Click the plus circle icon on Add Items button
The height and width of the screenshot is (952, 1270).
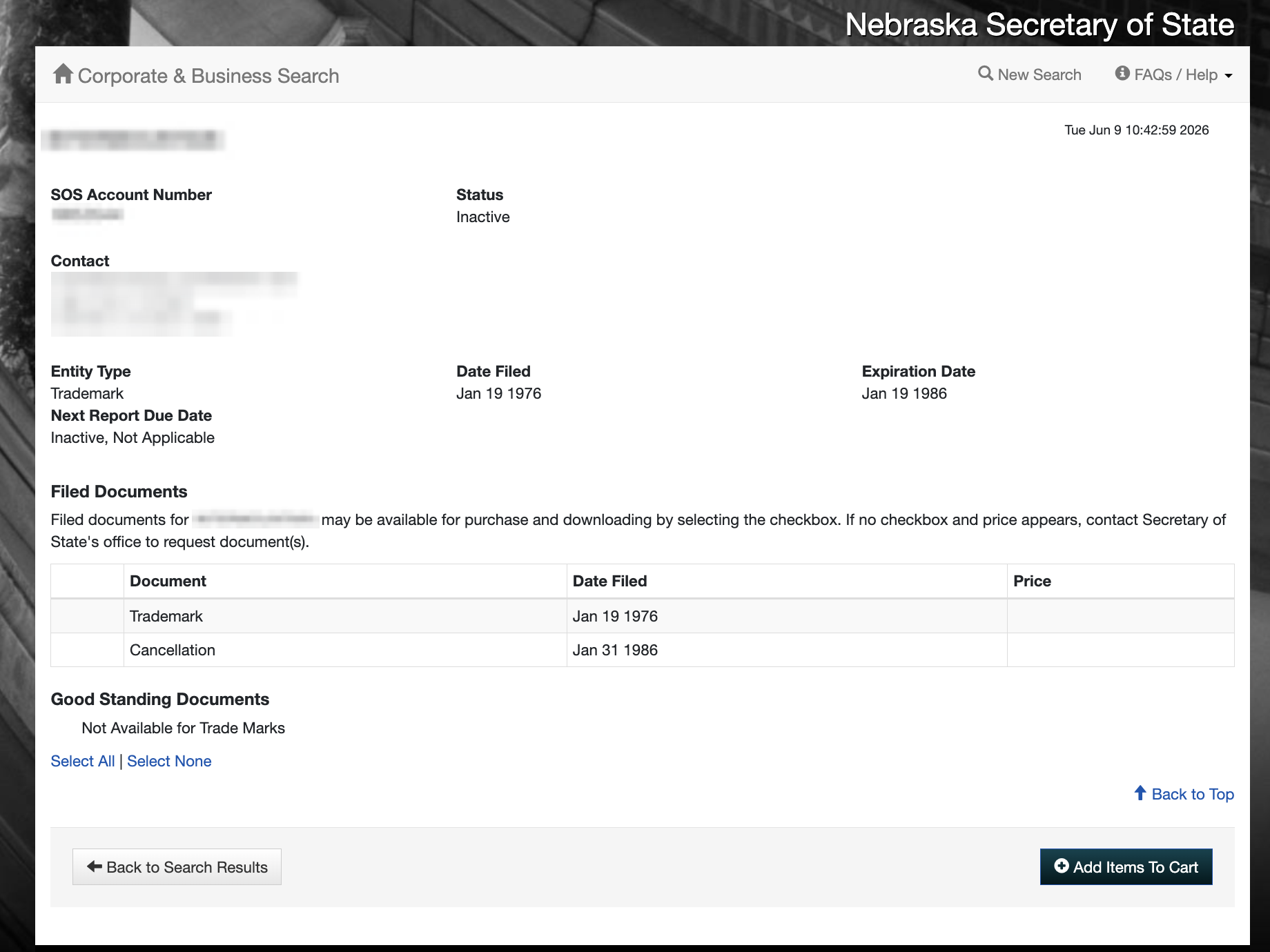point(1062,866)
